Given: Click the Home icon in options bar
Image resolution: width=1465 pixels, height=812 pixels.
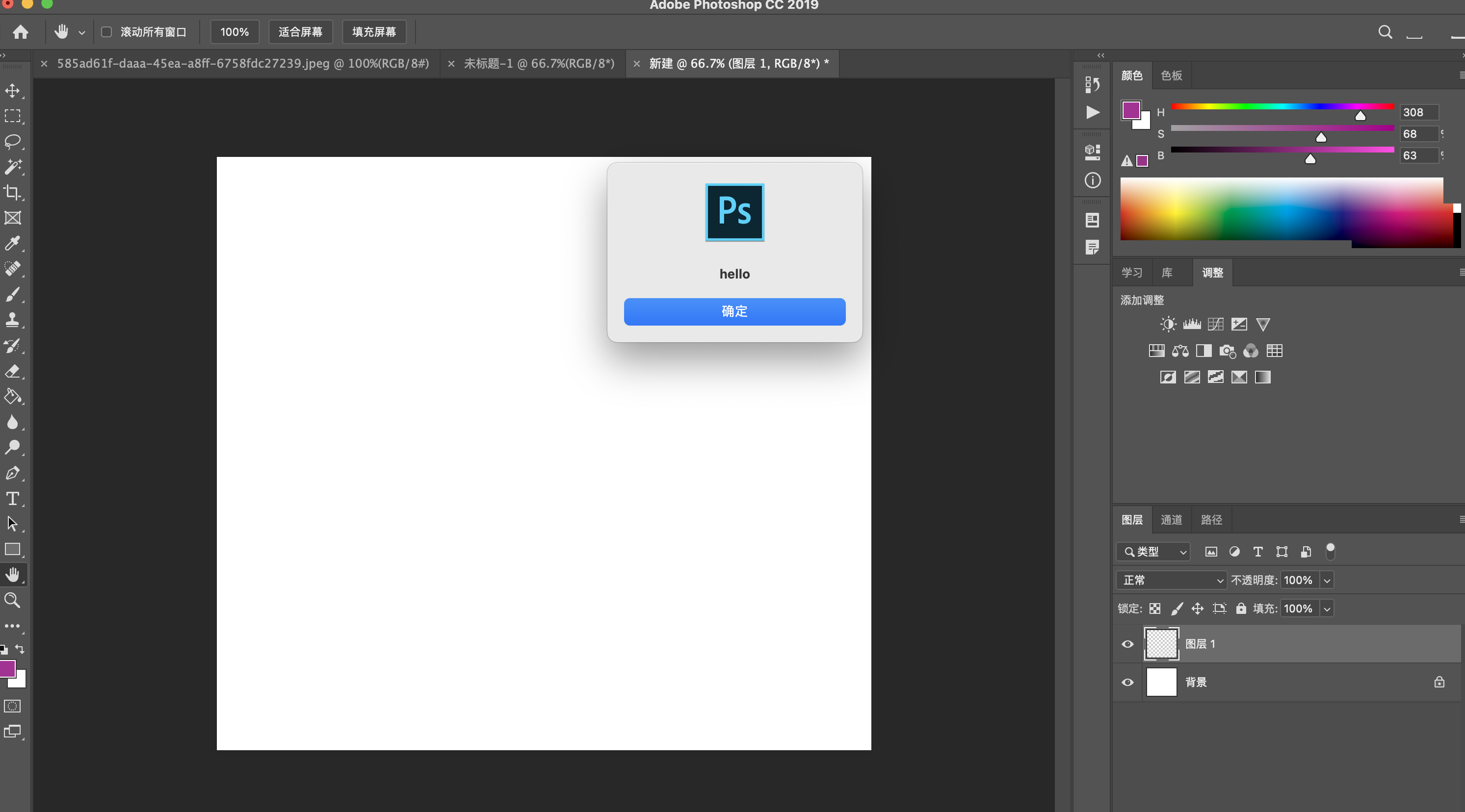Looking at the screenshot, I should click(21, 32).
